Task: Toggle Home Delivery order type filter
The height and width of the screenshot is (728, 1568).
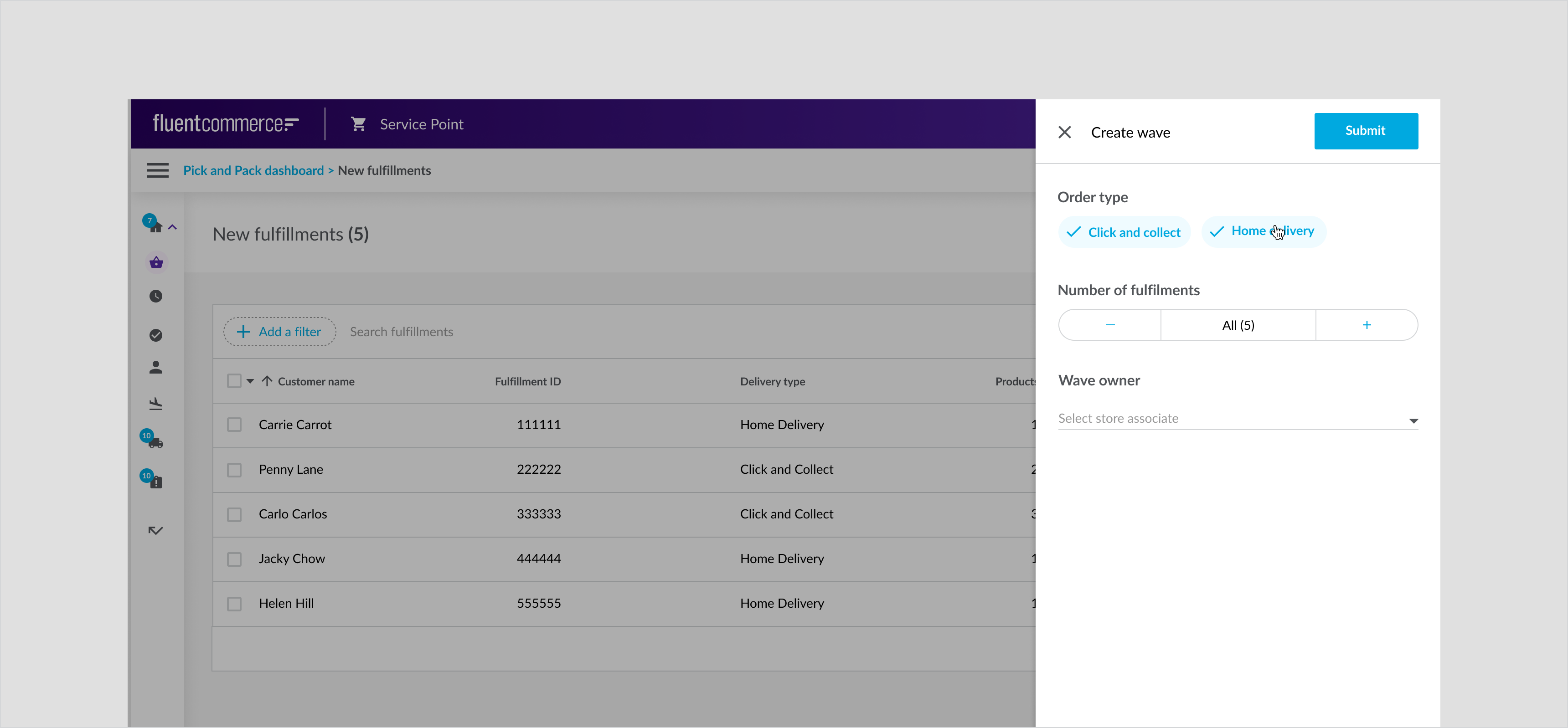Action: (1262, 231)
